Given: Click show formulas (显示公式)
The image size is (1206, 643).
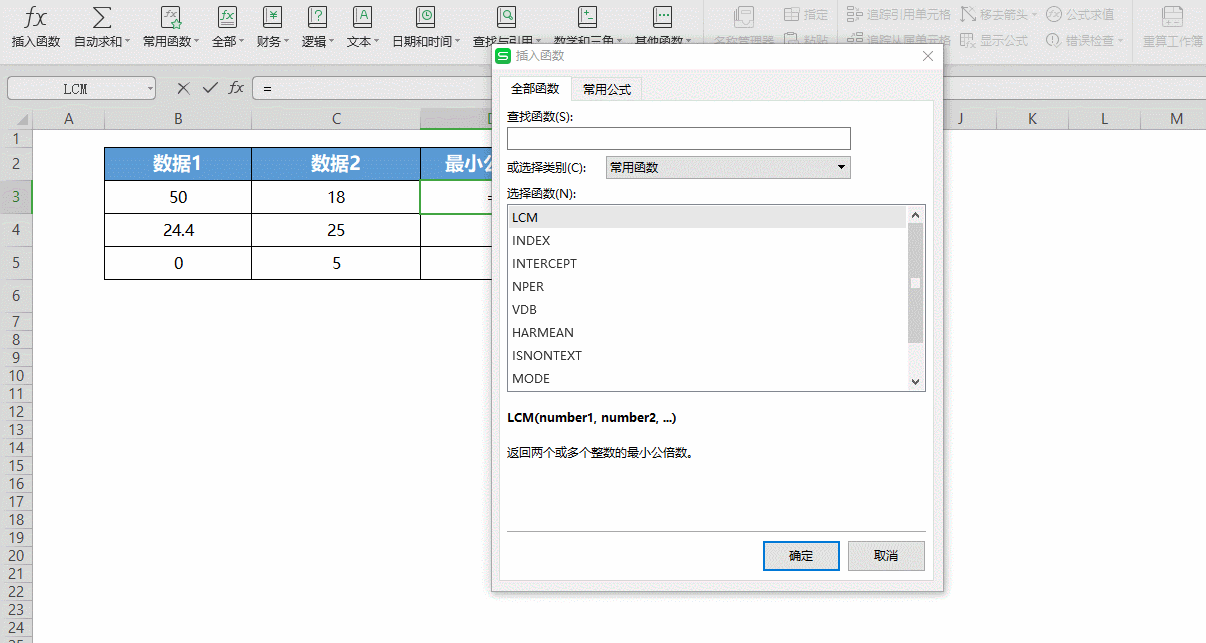Looking at the screenshot, I should pyautogui.click(x=994, y=41).
